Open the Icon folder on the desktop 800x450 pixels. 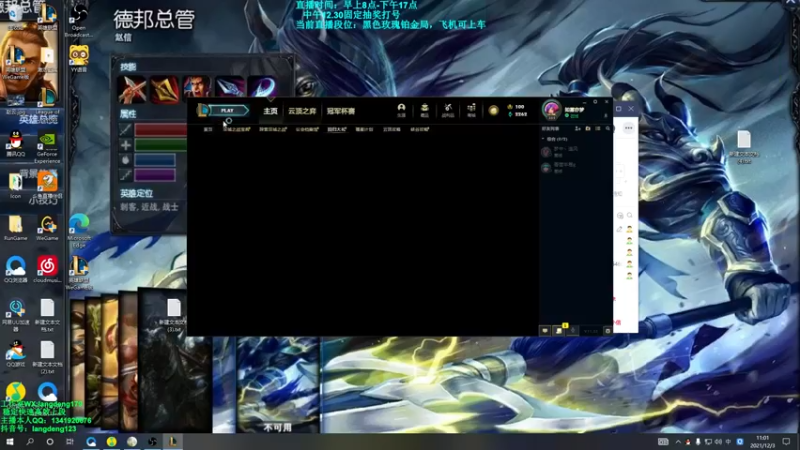pyautogui.click(x=15, y=186)
